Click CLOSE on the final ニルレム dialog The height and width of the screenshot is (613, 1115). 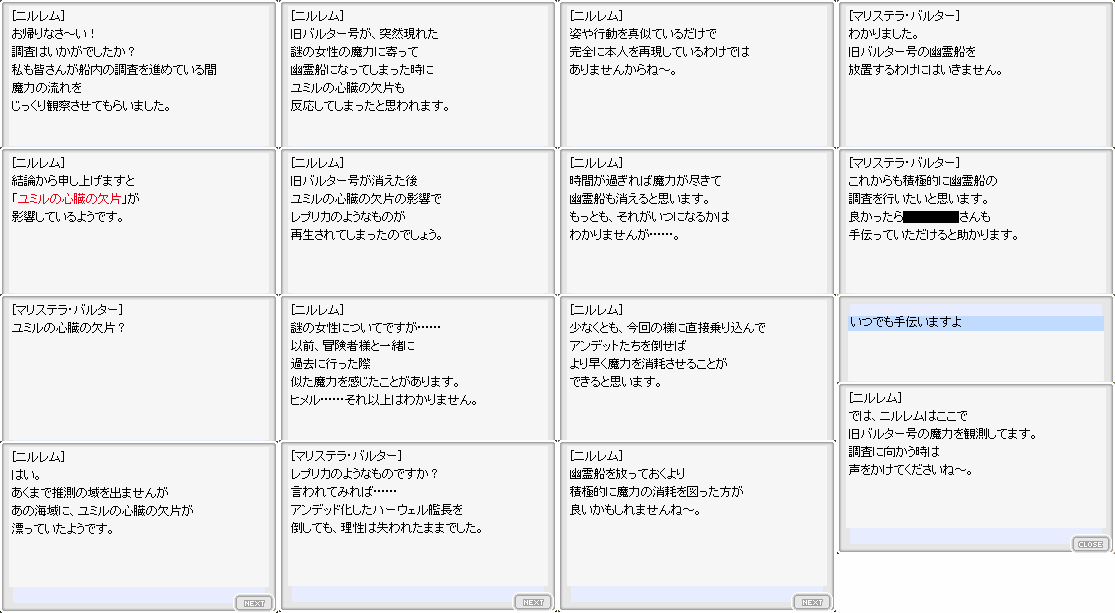tap(1090, 544)
